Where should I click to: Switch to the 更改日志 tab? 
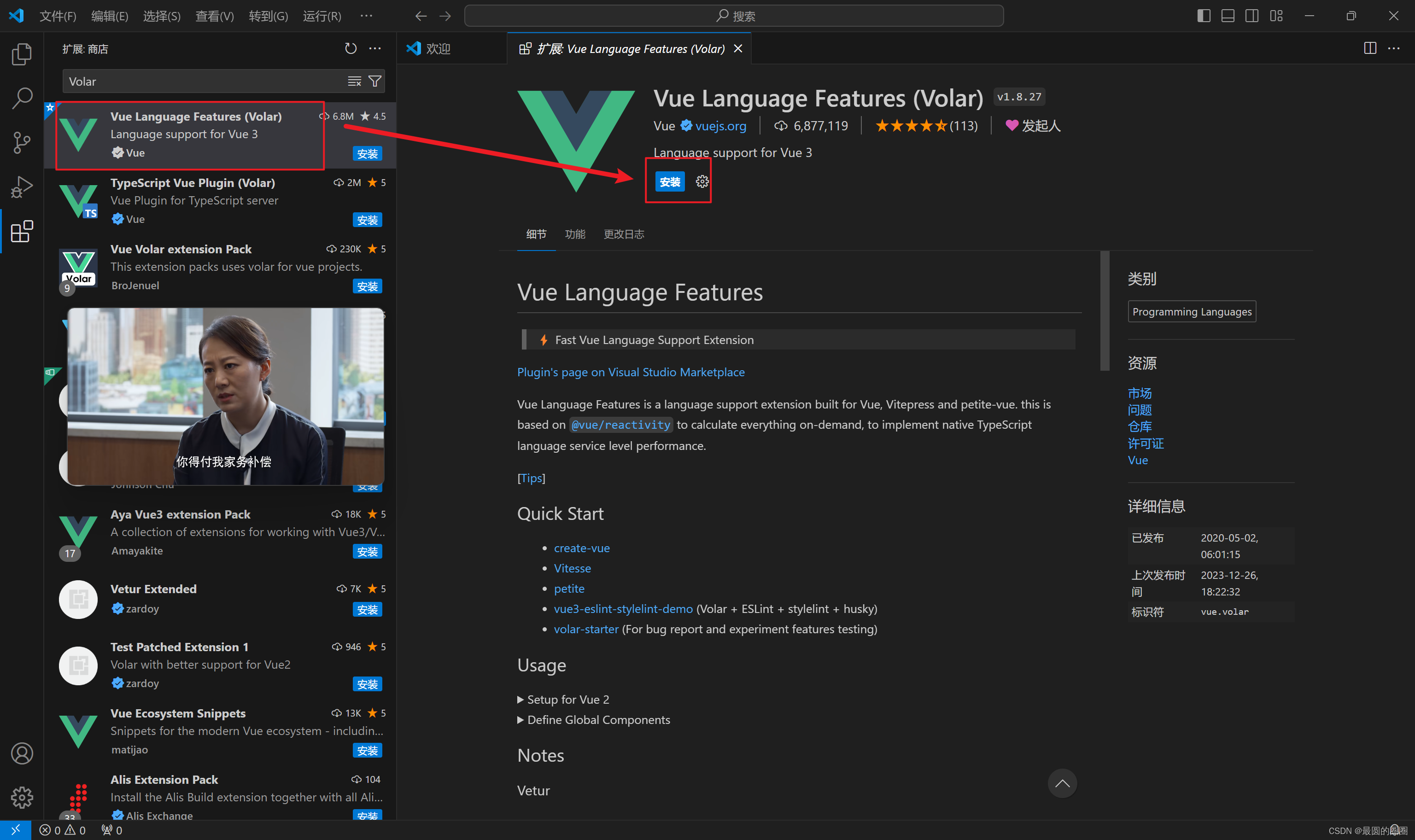pyautogui.click(x=623, y=234)
